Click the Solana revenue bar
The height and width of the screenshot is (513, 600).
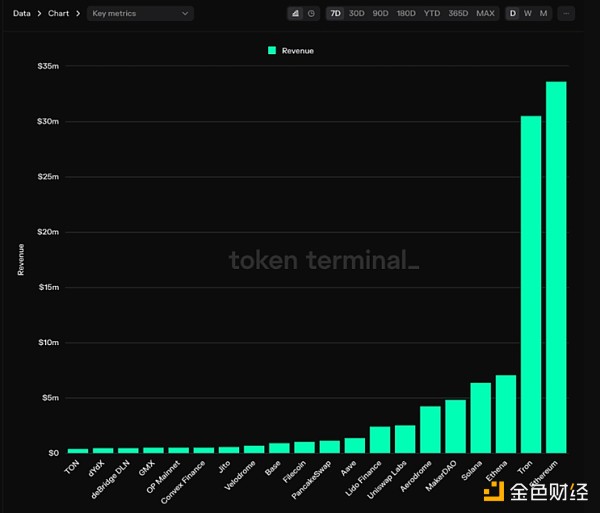tap(481, 417)
